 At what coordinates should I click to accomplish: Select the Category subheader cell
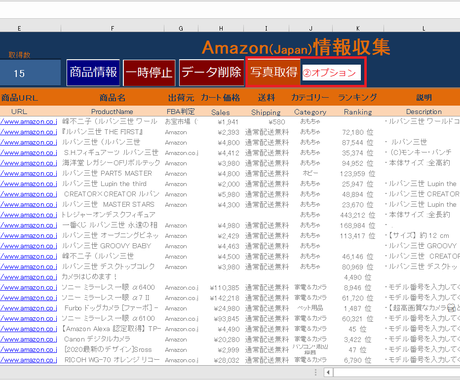click(x=310, y=112)
